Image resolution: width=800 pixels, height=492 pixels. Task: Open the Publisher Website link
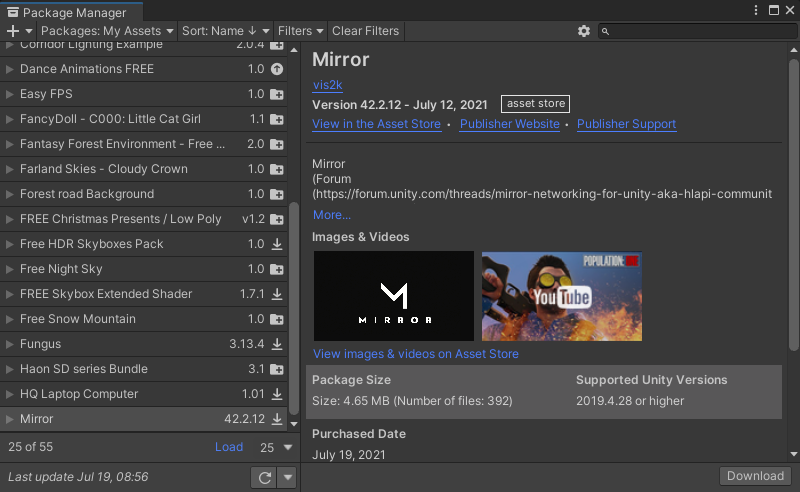click(x=510, y=124)
